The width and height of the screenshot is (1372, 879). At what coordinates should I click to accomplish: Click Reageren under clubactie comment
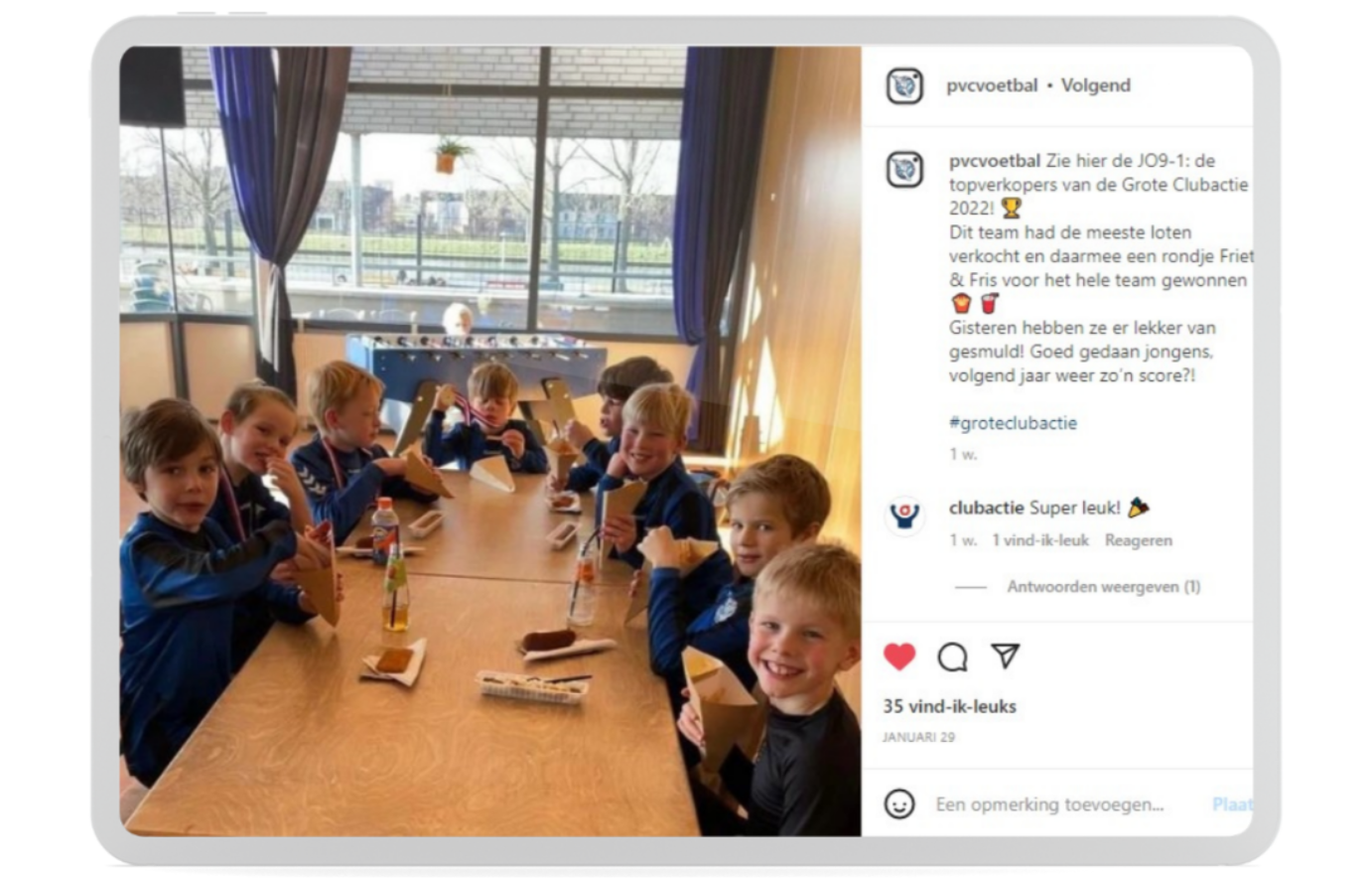[1138, 540]
